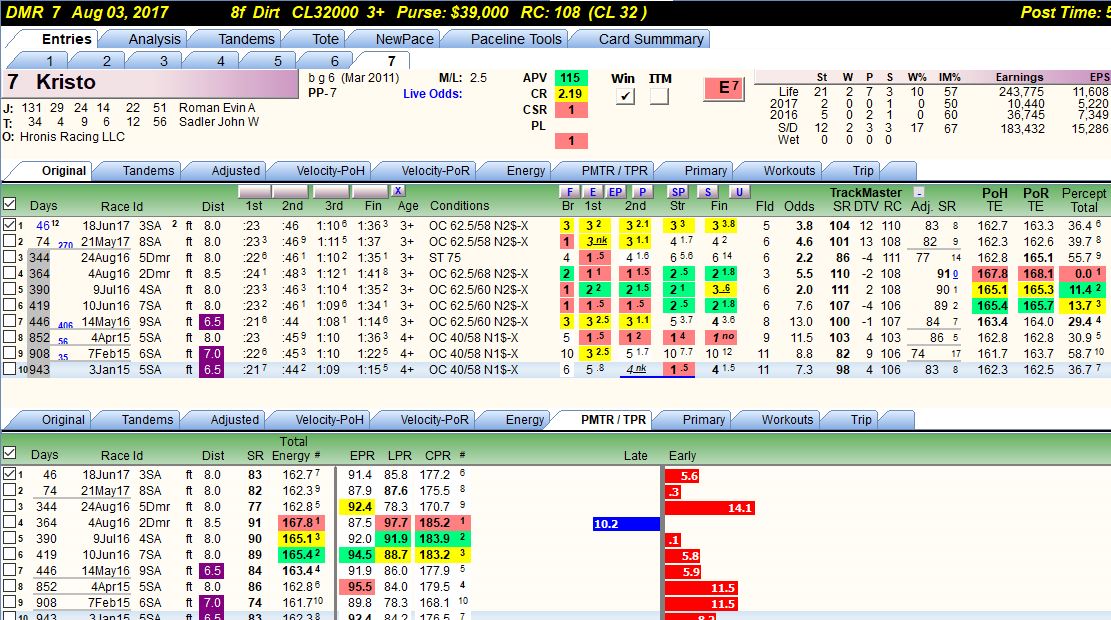Click the blank button above 1st column
Image resolution: width=1111 pixels, height=620 pixels.
point(254,192)
